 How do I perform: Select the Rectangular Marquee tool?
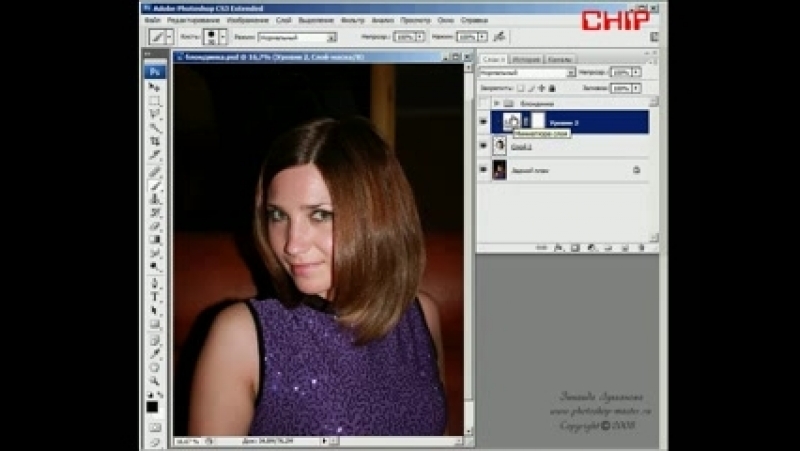(x=155, y=101)
